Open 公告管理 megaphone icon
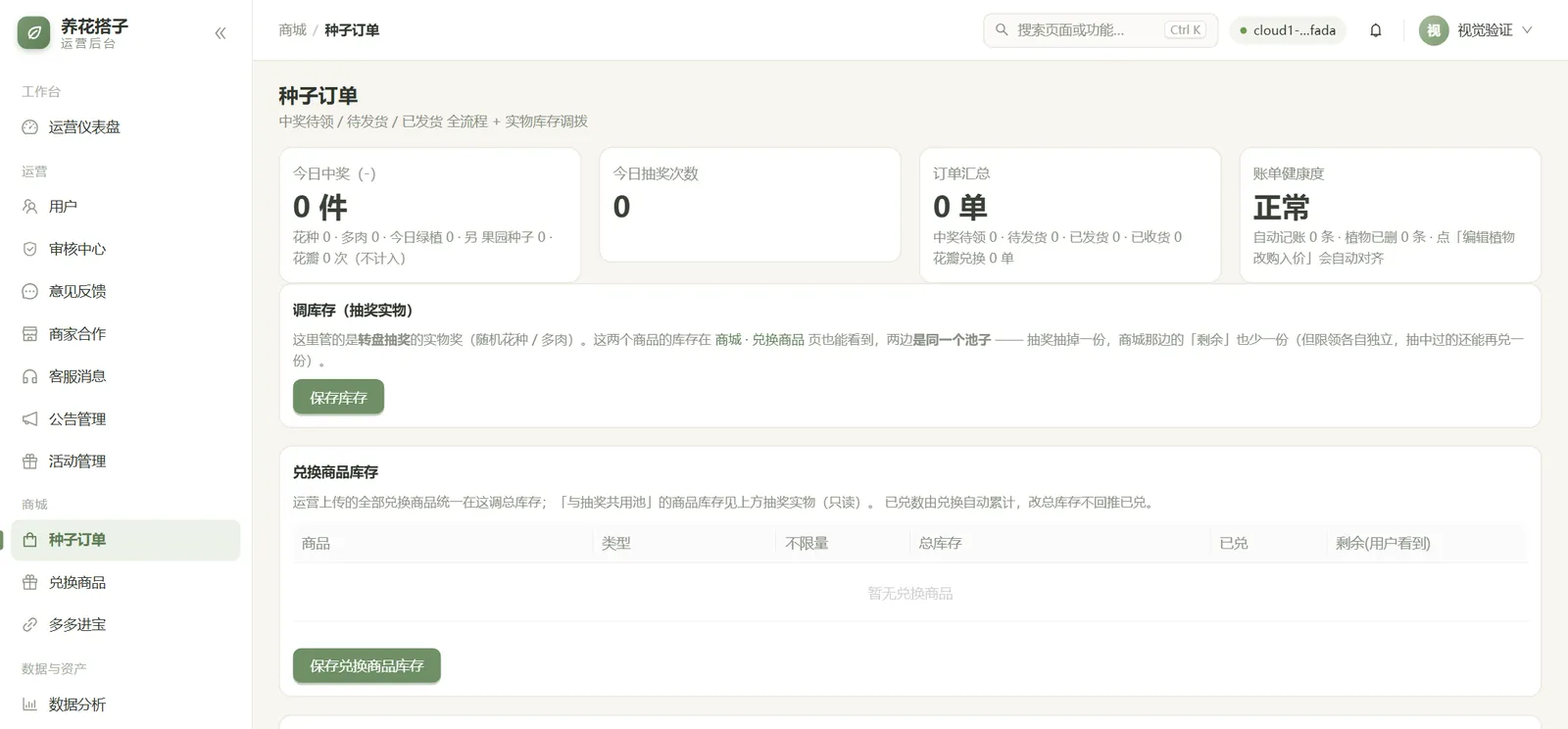The image size is (1568, 729). pyautogui.click(x=30, y=419)
